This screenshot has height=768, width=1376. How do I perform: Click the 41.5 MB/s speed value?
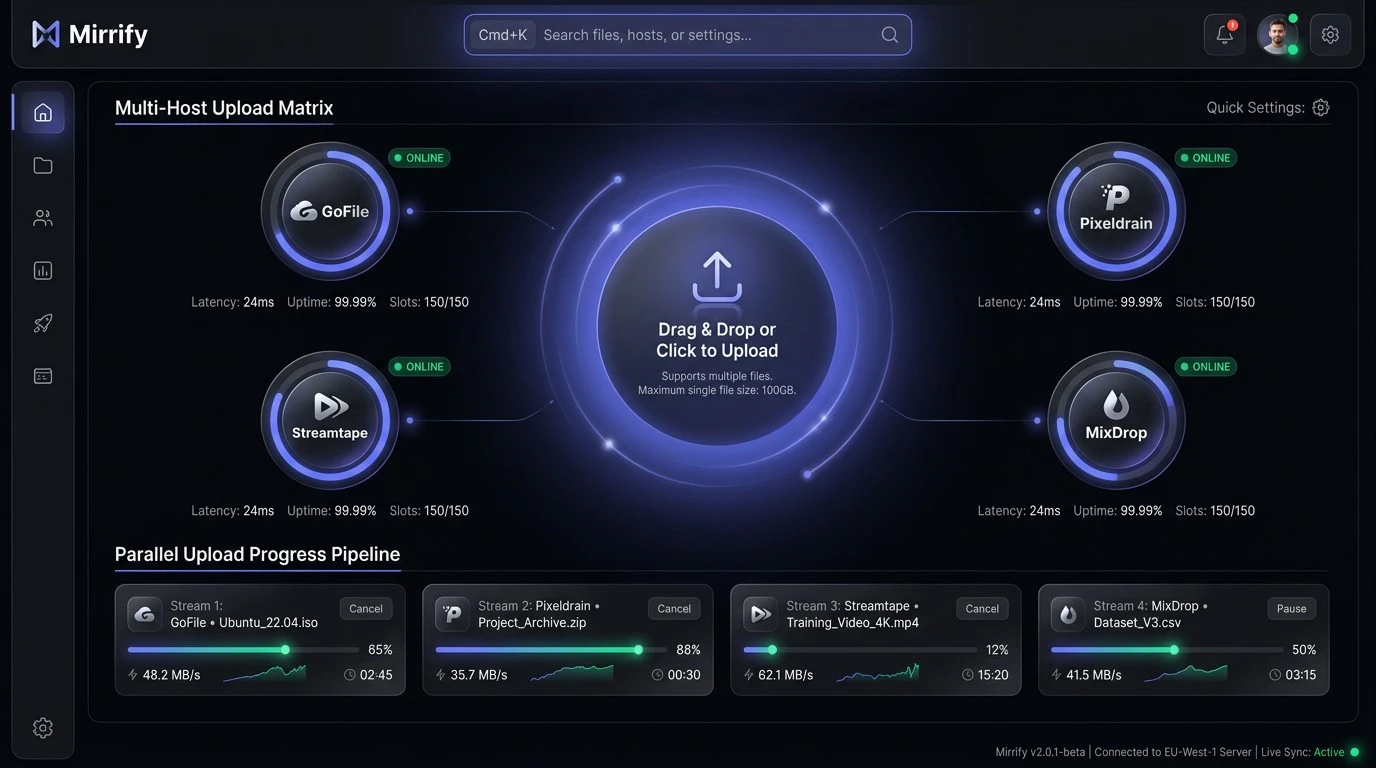pos(1095,675)
